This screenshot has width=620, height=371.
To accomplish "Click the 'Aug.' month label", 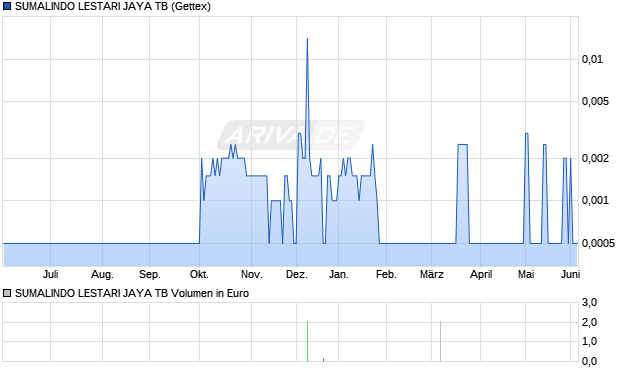I will [x=102, y=274].
